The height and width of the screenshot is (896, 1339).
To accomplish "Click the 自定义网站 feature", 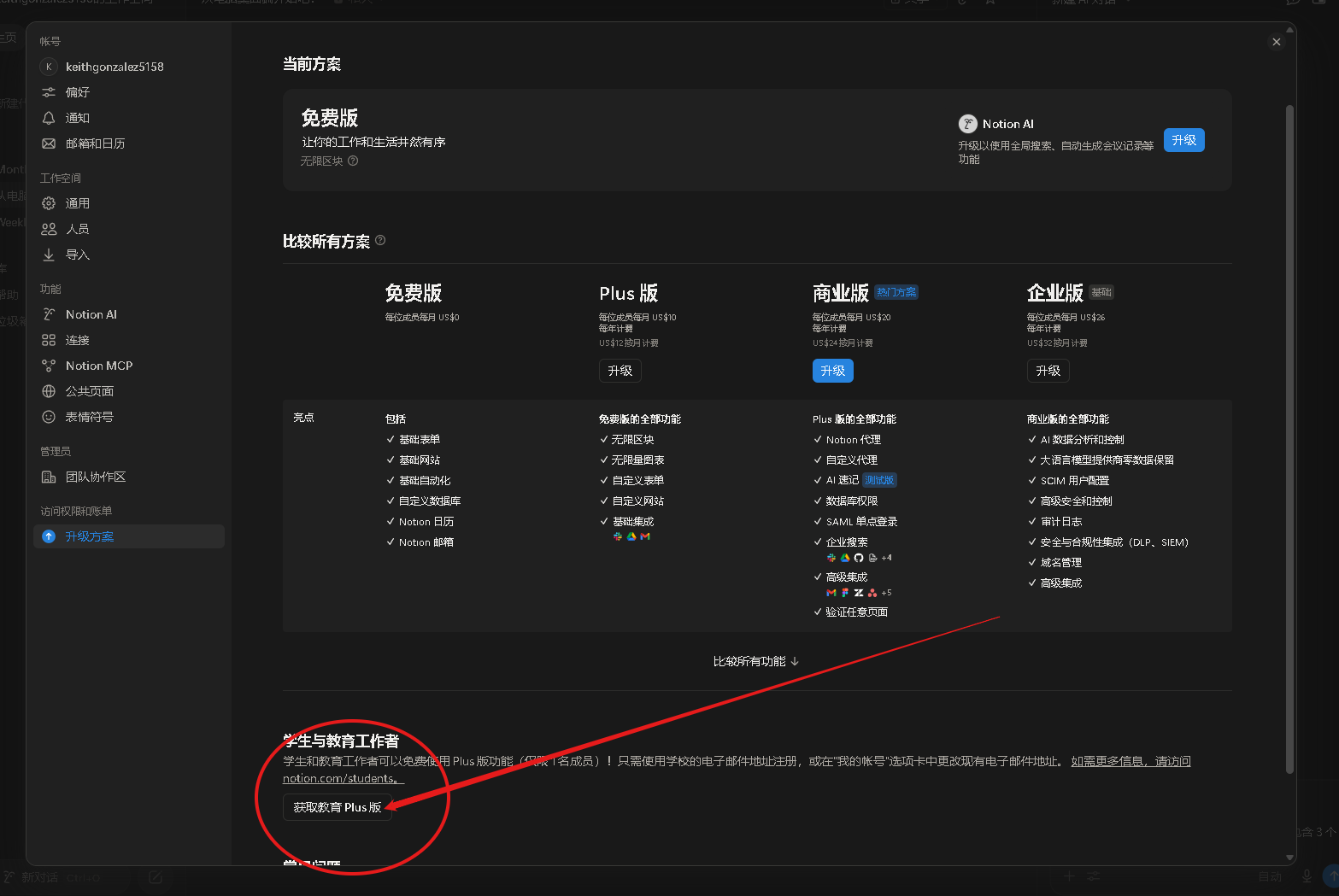I will point(638,501).
